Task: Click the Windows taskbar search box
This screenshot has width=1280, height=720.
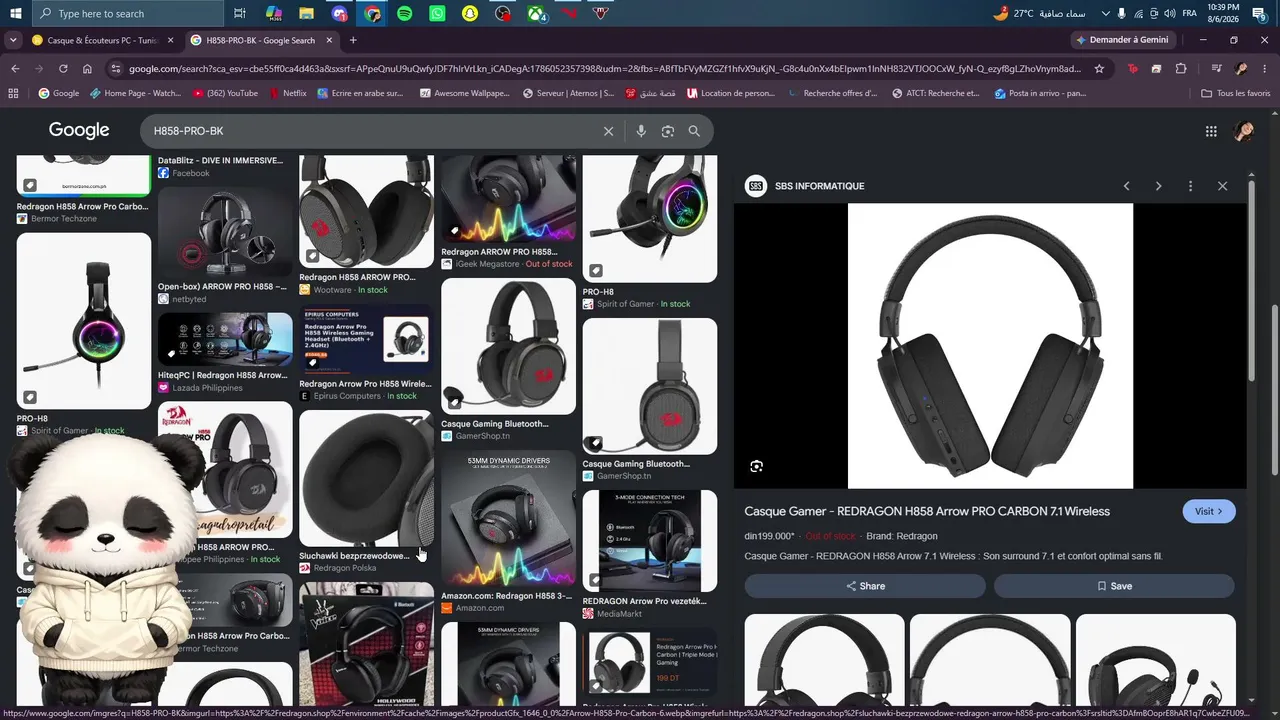Action: coord(127,13)
